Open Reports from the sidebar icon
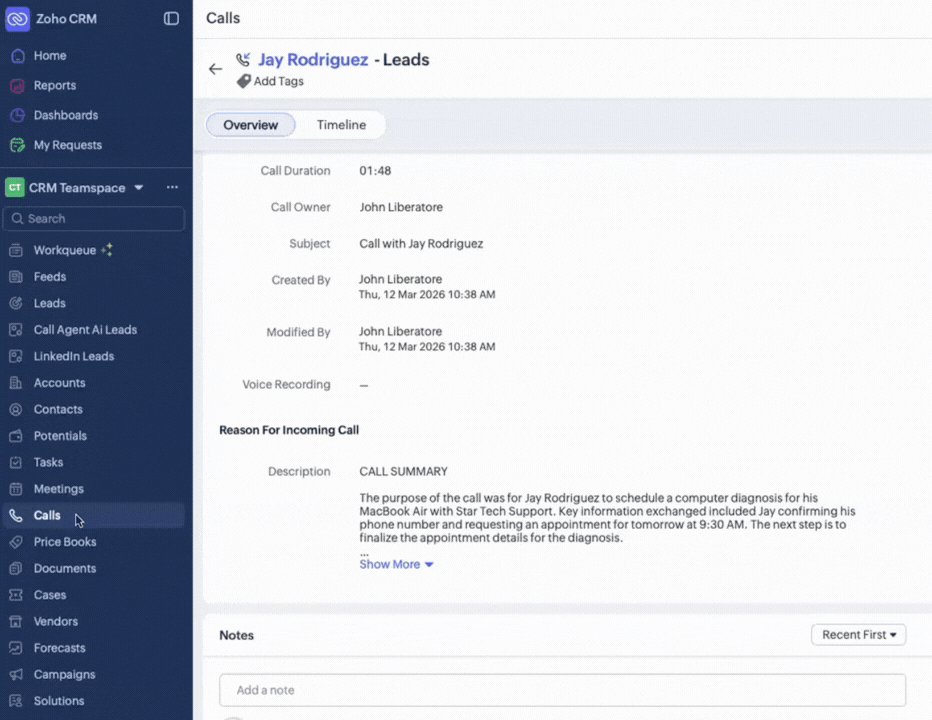Viewport: 932px width, 720px height. (17, 86)
